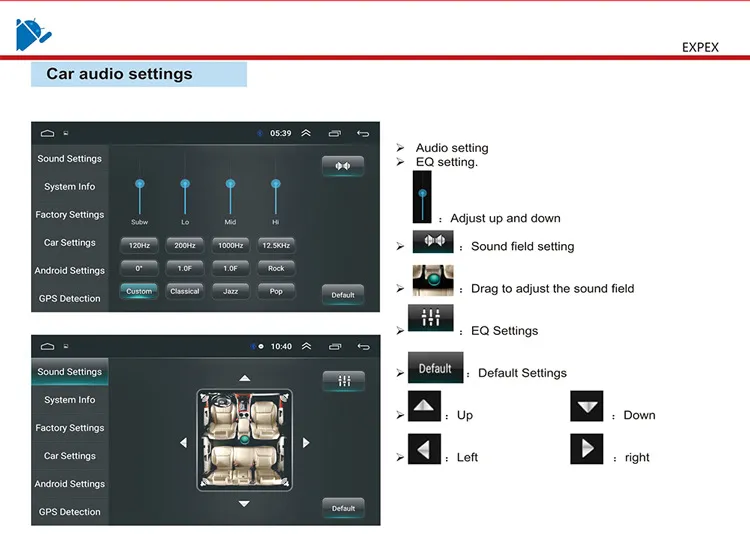Open EQ settings icon in bottom screen

point(343,381)
